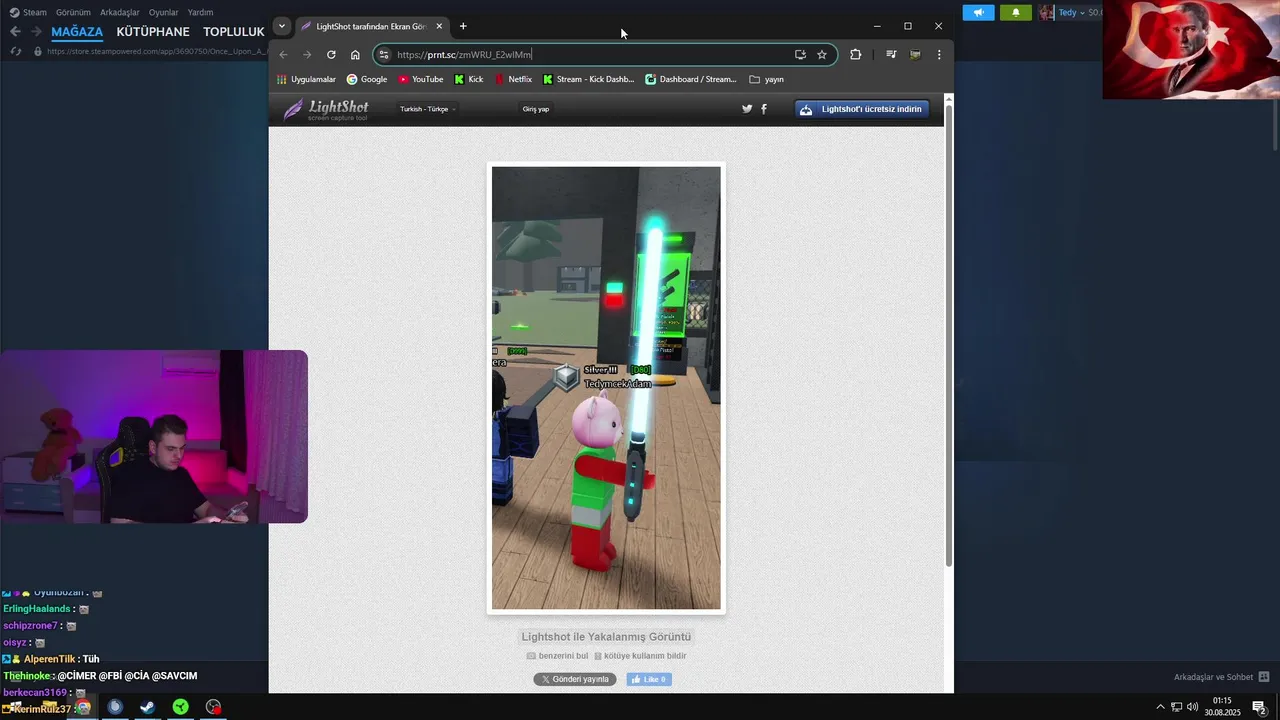This screenshot has width=1280, height=720.
Task: Open the Dashboard / Stream bookmark
Action: [691, 79]
